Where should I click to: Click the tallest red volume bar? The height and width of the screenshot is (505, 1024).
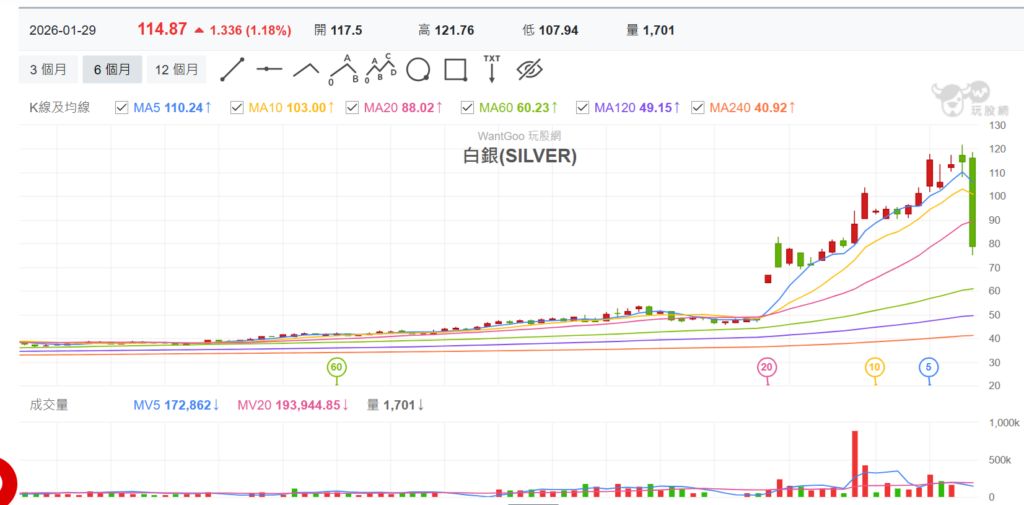(x=855, y=463)
